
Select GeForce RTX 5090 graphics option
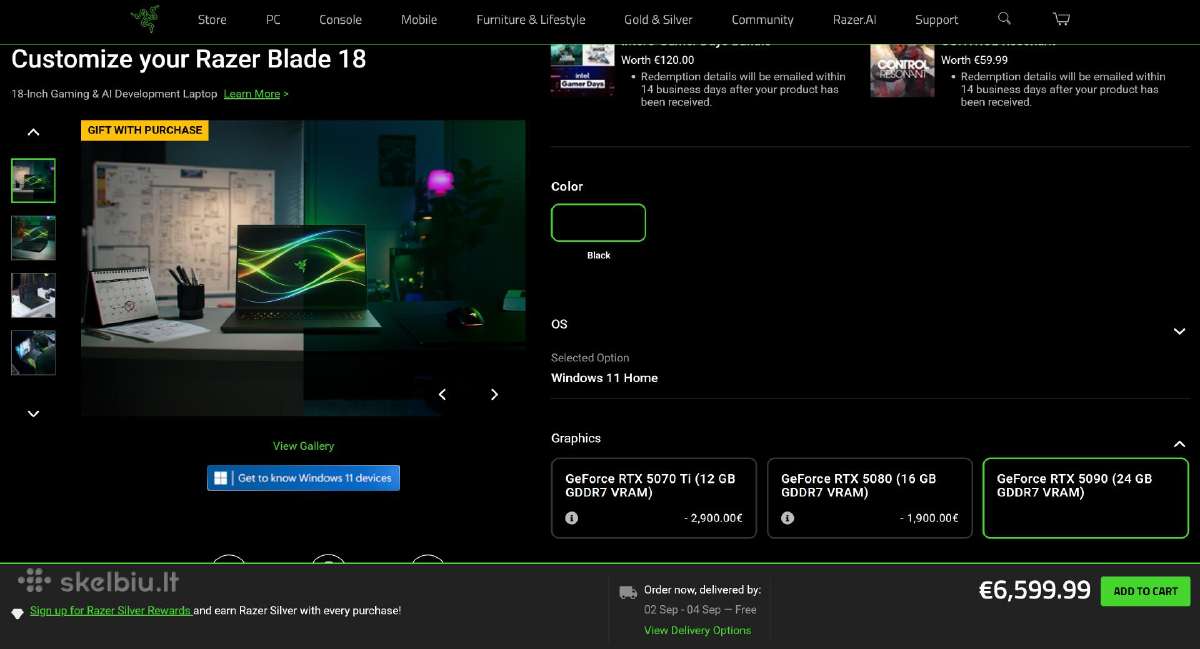click(x=1085, y=498)
